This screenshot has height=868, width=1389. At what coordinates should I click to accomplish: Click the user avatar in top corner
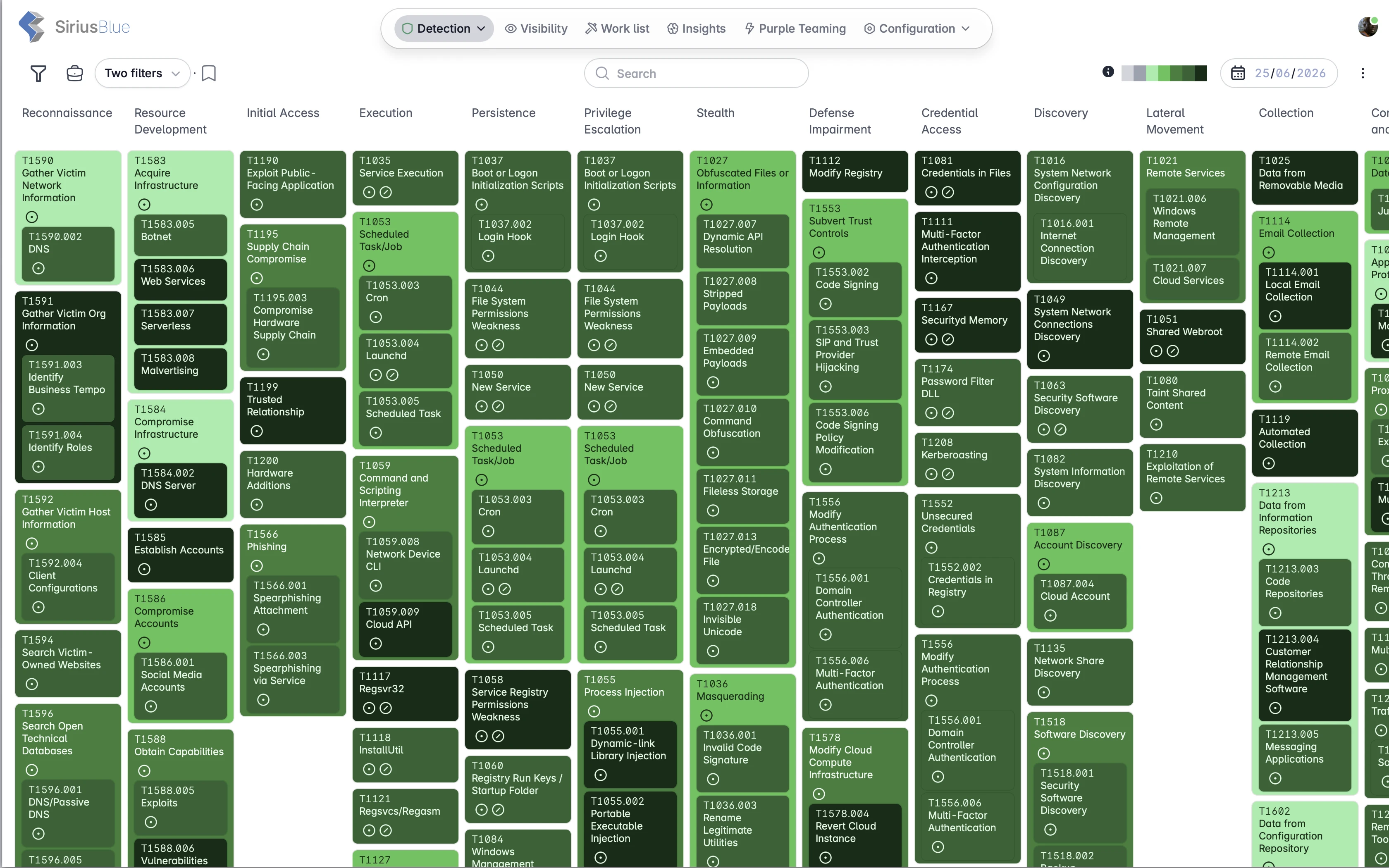coord(1368,27)
